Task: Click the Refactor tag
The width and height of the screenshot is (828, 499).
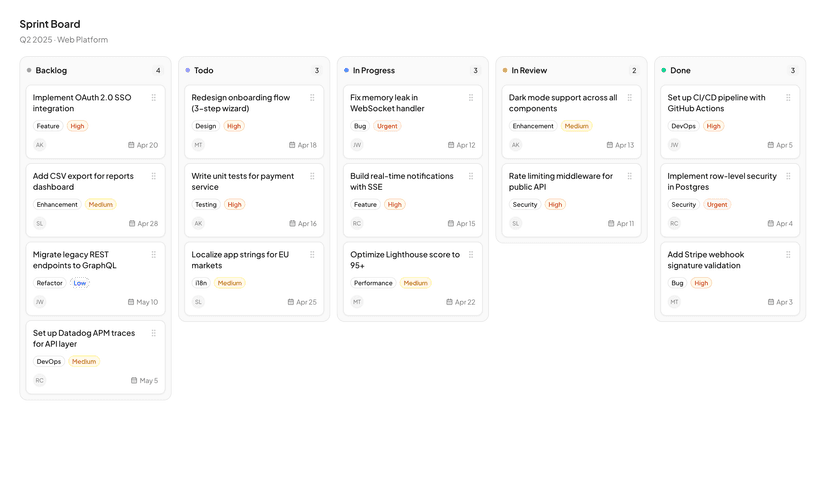Action: (50, 283)
